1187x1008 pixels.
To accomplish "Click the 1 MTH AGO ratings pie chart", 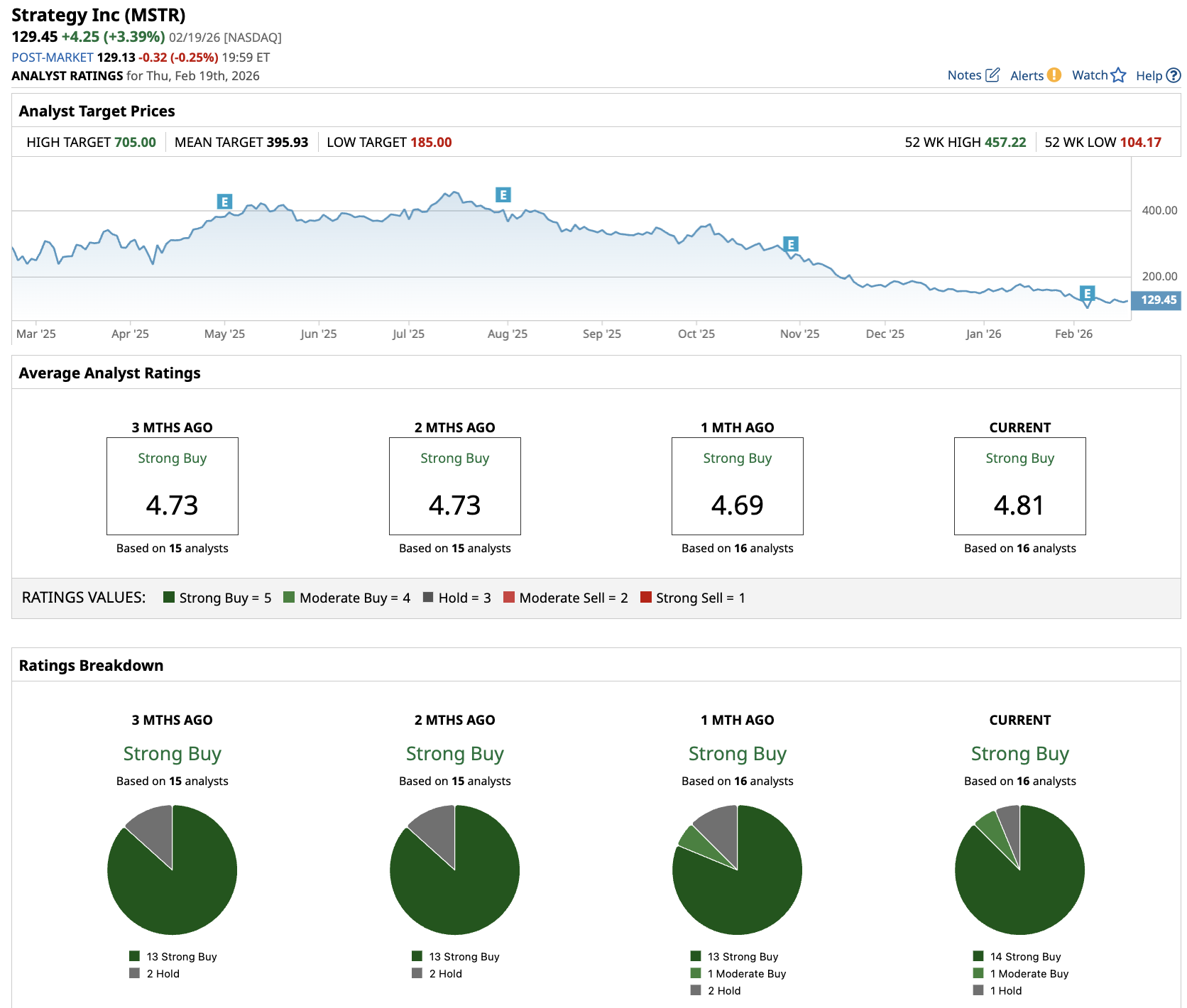I will point(738,870).
